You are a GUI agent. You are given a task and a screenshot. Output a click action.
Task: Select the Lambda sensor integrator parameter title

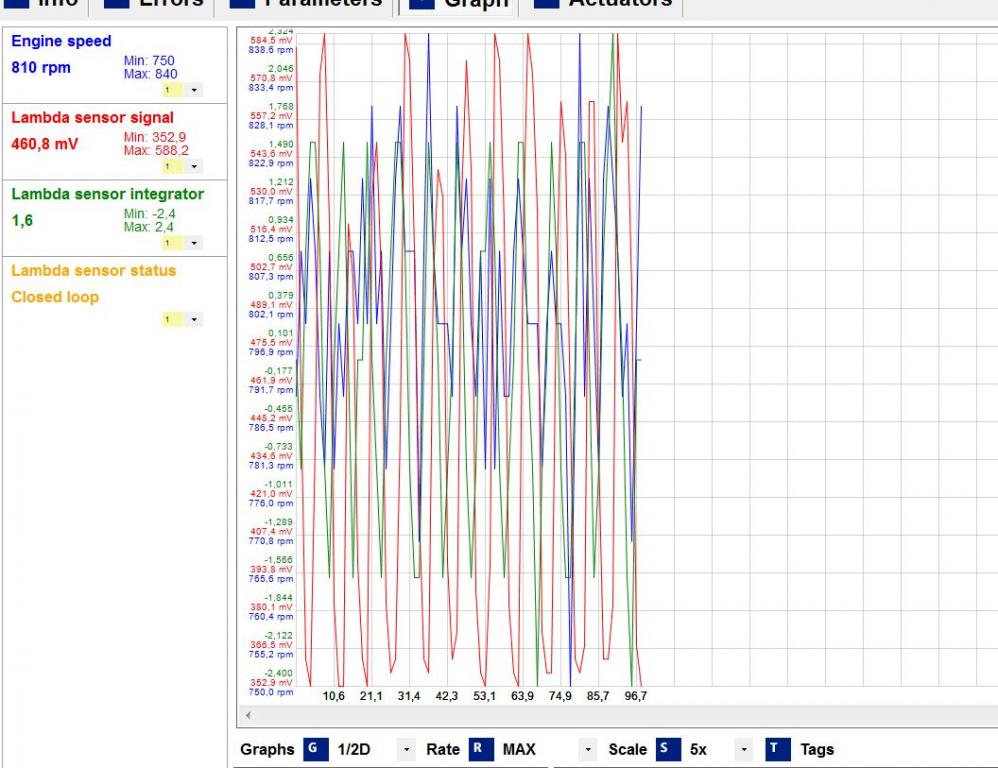tap(108, 194)
